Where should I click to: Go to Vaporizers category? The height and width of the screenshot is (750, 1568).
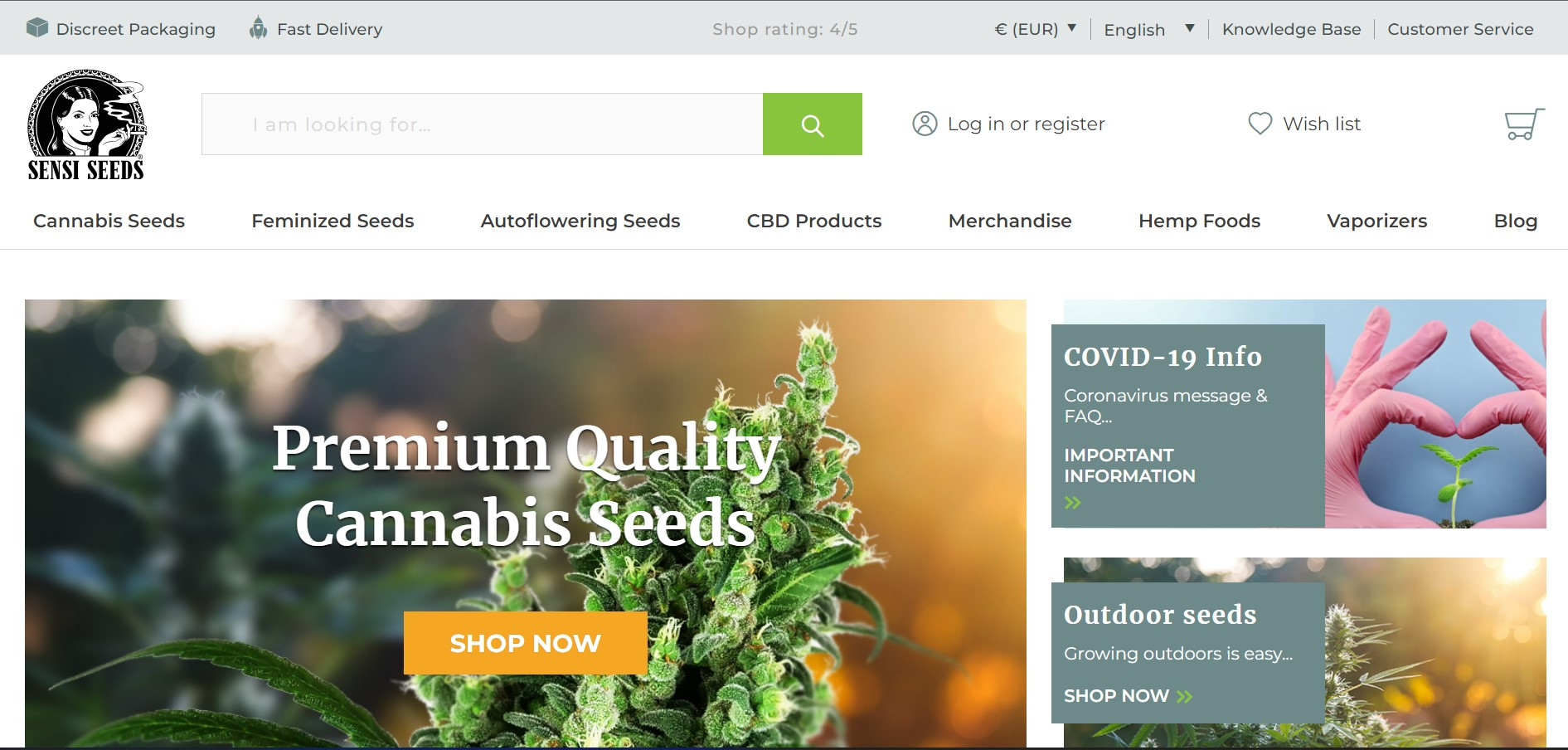[1376, 221]
